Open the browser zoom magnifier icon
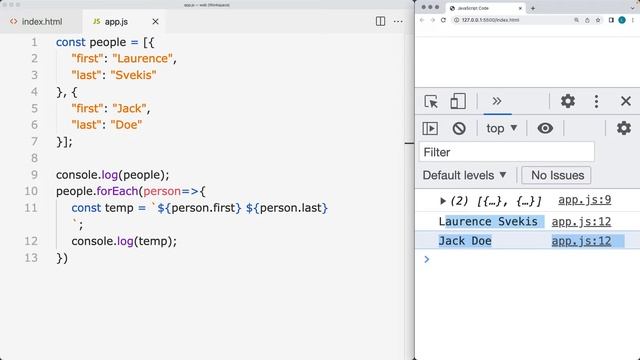Screen dimensions: 640x360 click(576, 20)
